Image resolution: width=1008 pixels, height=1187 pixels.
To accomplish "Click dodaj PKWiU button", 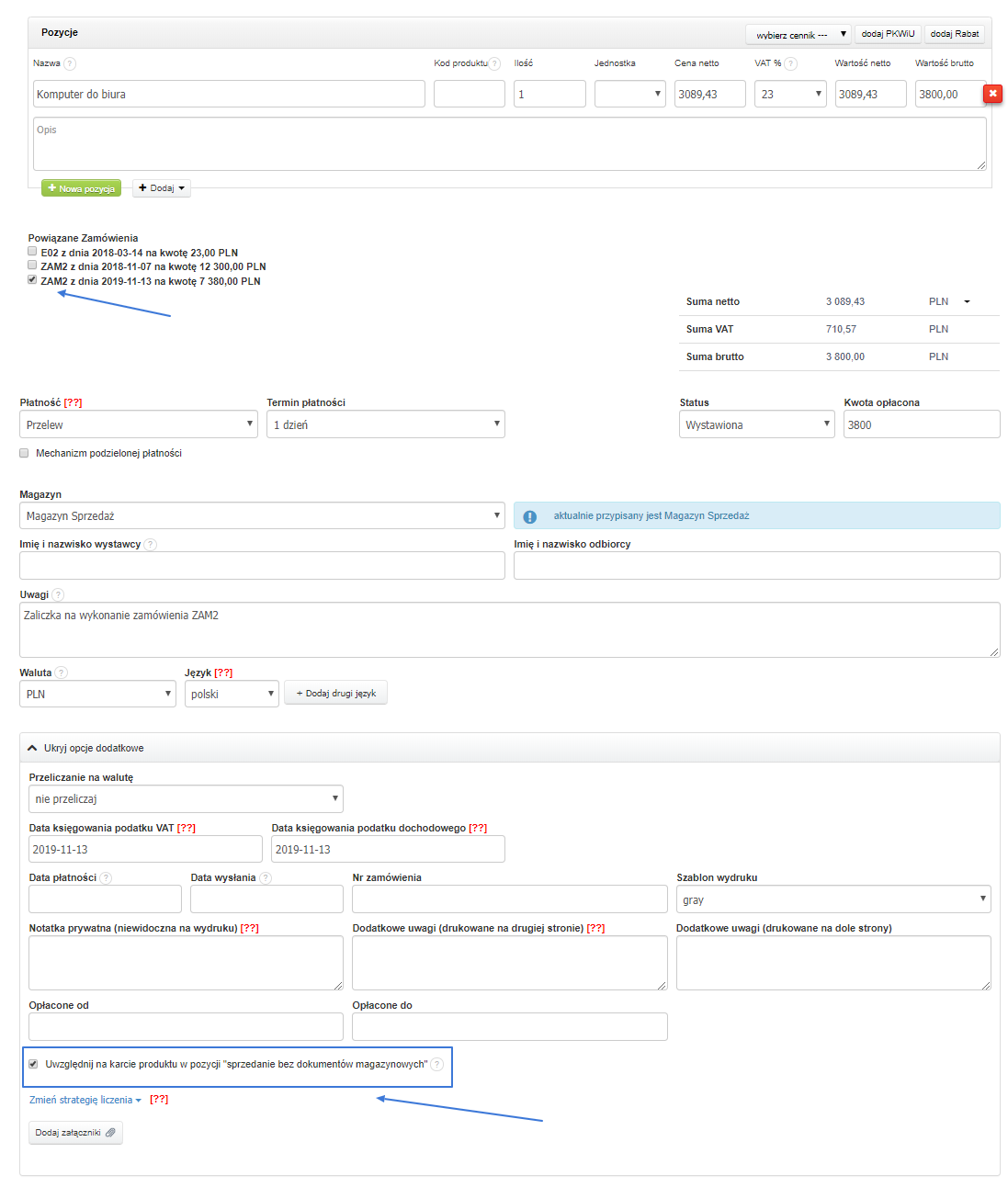I will coord(888,34).
